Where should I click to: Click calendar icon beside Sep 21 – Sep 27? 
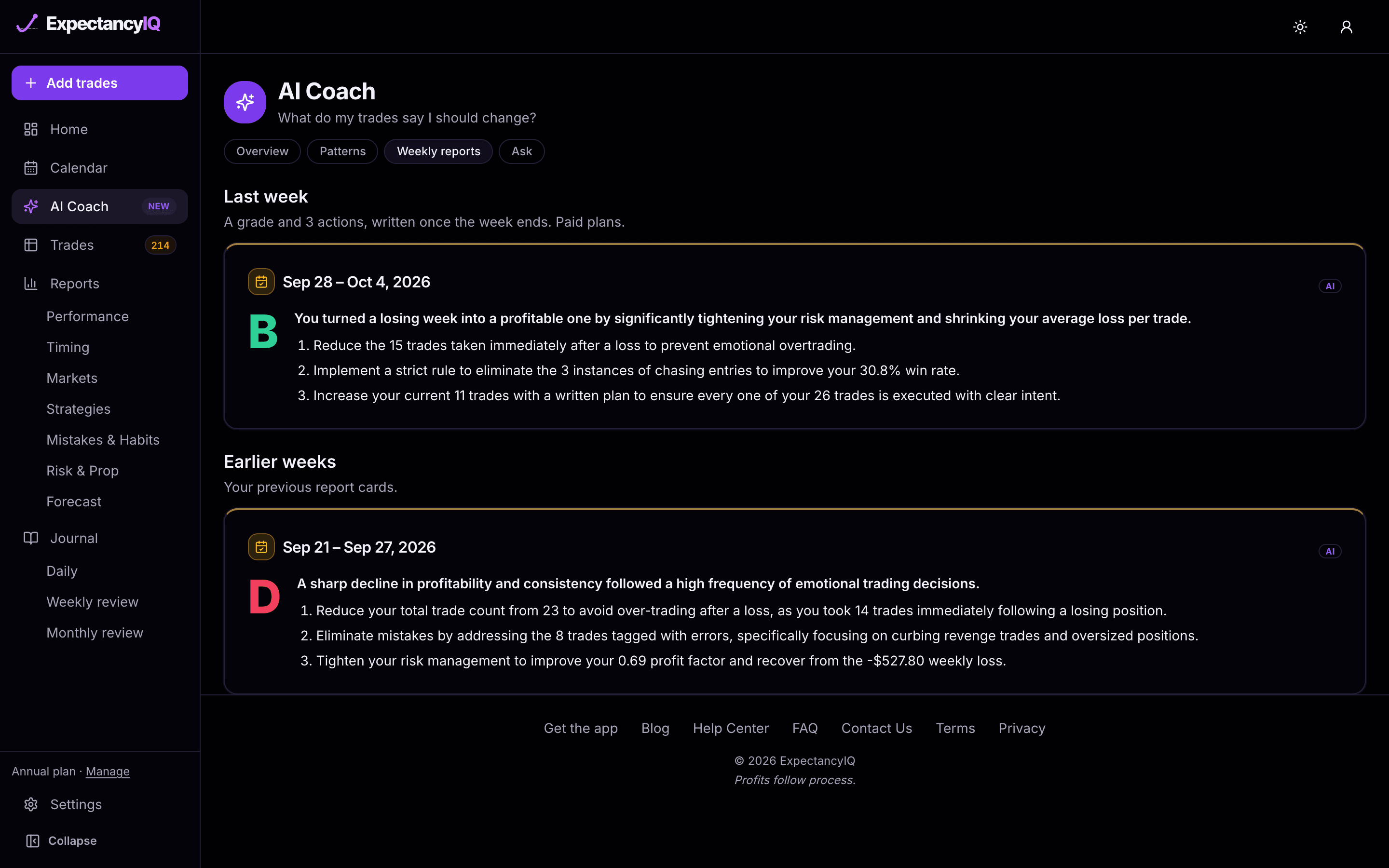point(261,547)
